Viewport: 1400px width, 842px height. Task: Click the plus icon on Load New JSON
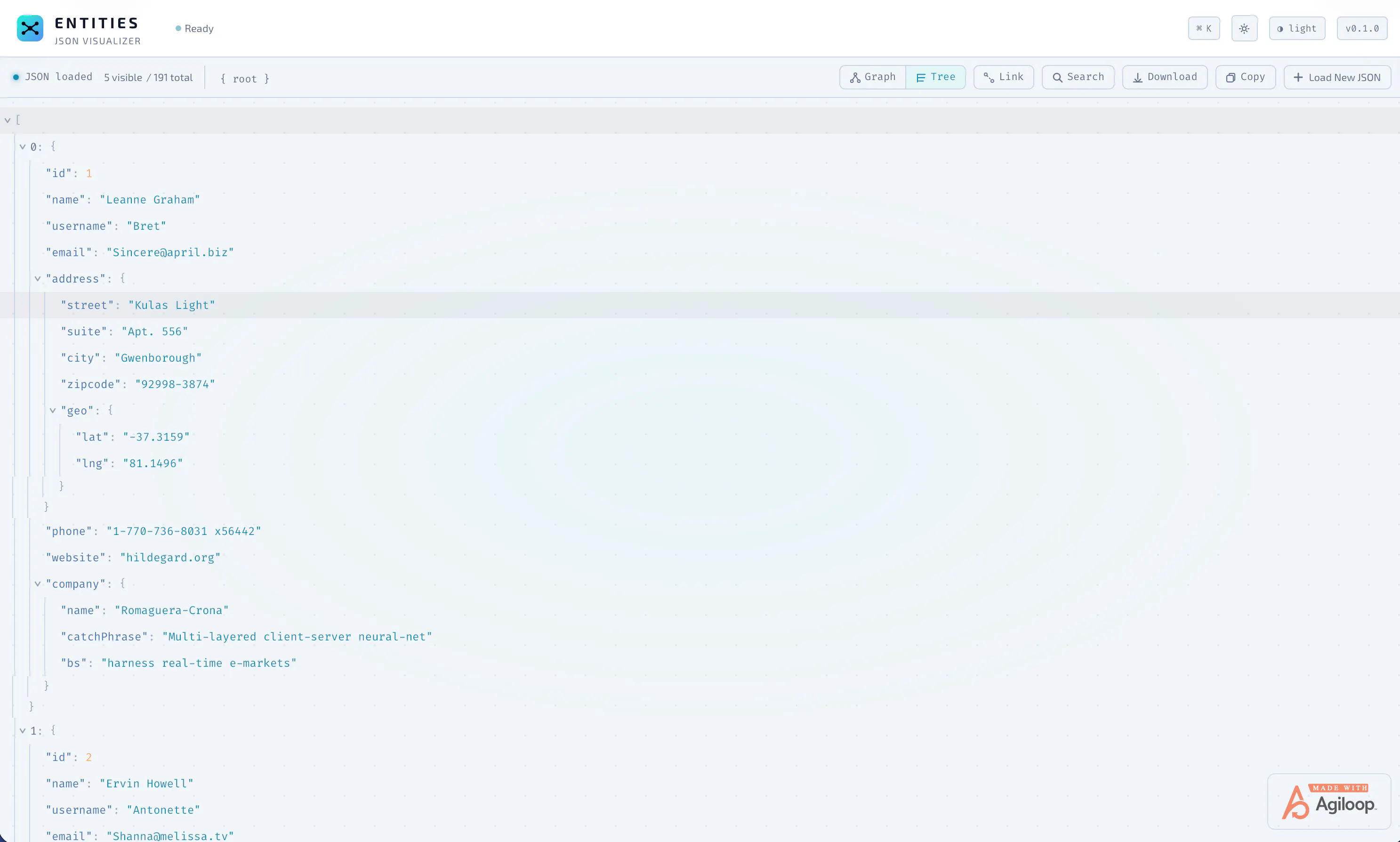click(1298, 78)
